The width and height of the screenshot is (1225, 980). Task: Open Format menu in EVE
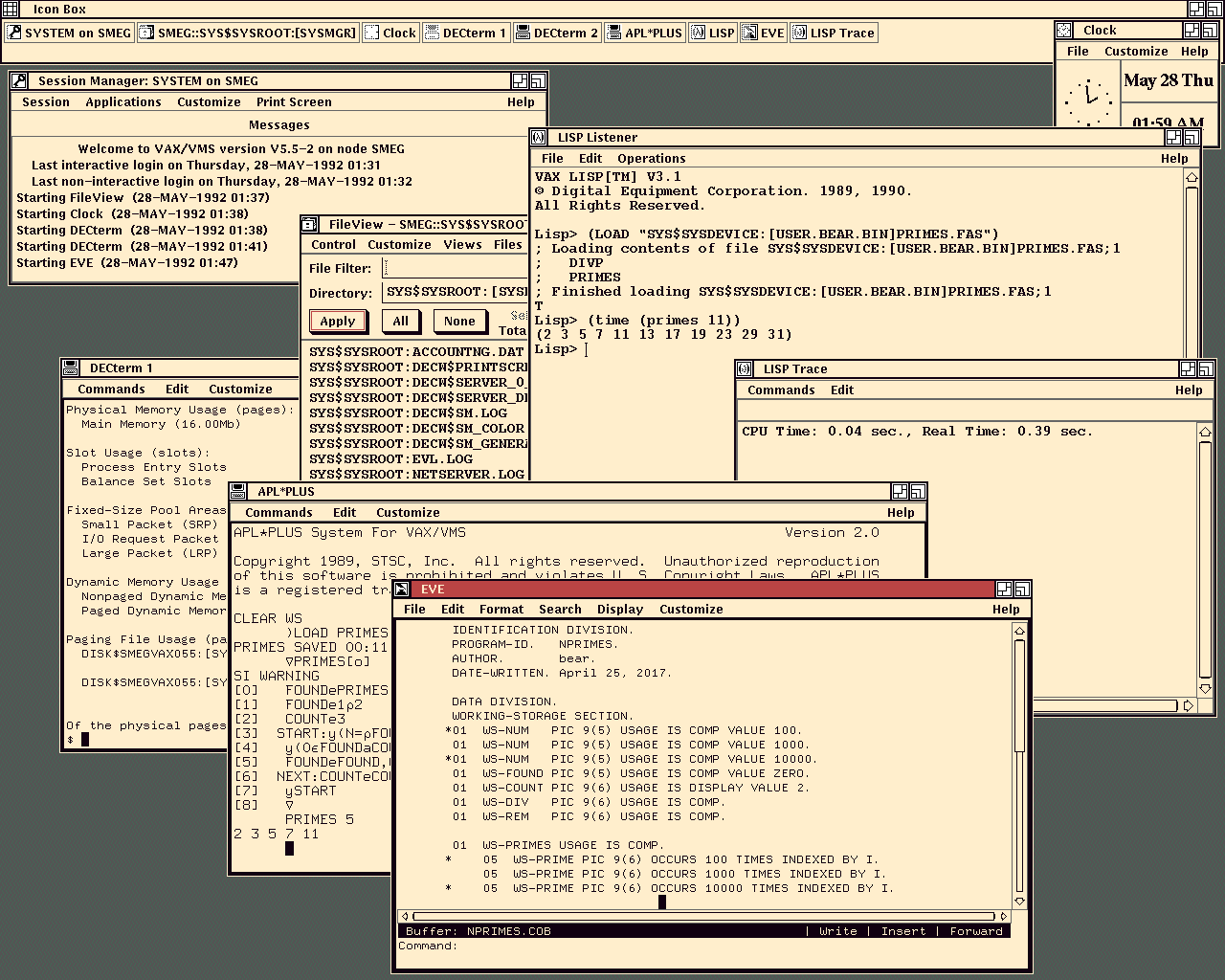[x=501, y=610]
